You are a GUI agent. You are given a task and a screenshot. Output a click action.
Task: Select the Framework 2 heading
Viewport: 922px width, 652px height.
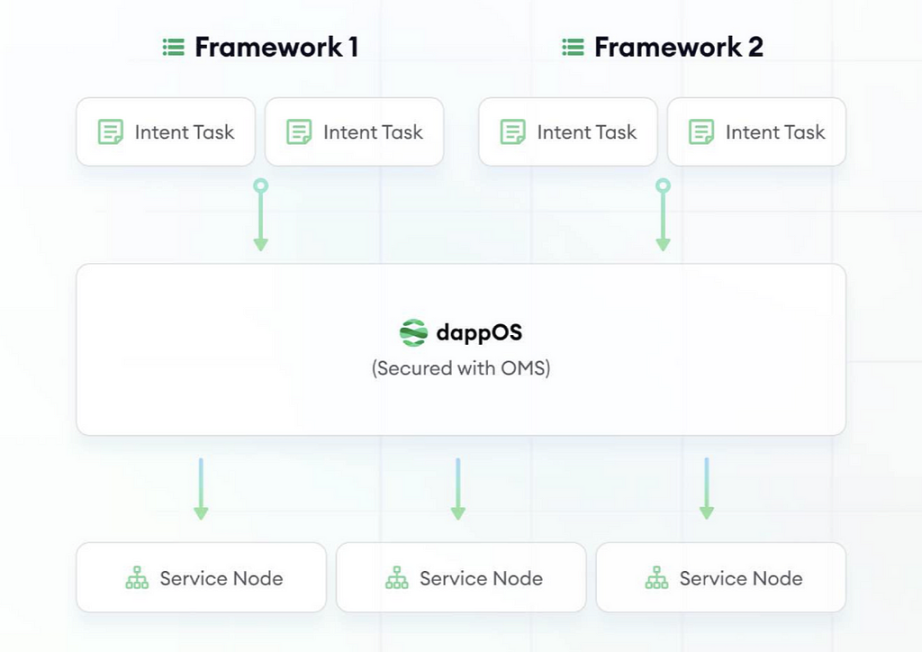(679, 47)
